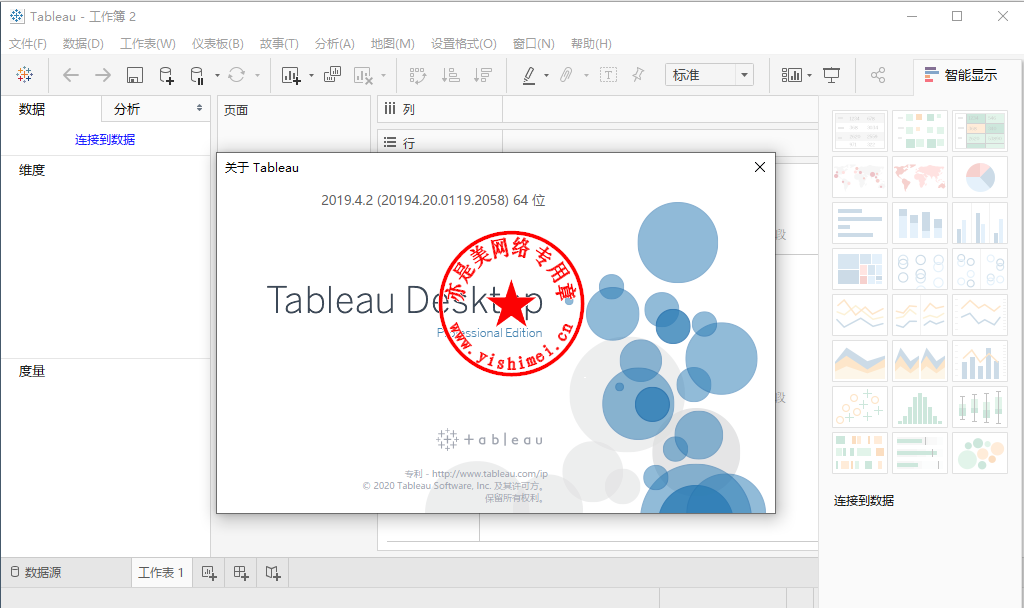Click the 分析 pane switcher arrows

(199, 108)
